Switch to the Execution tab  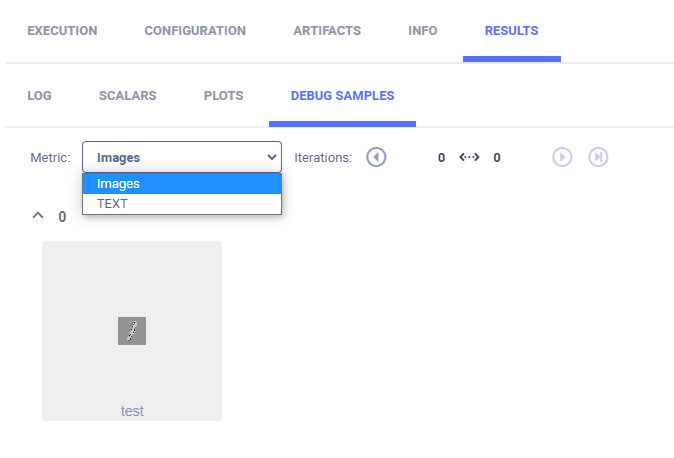(62, 31)
